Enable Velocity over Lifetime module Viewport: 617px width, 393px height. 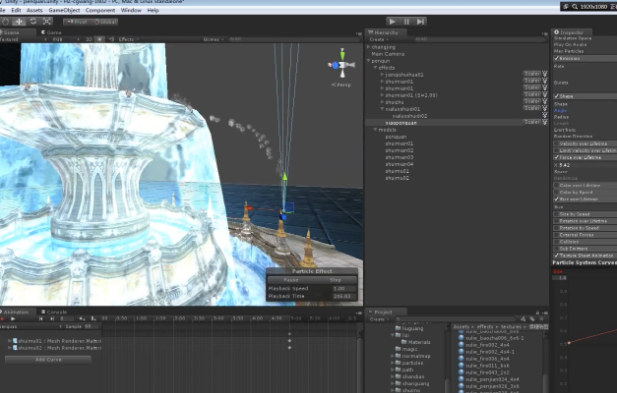[556, 144]
